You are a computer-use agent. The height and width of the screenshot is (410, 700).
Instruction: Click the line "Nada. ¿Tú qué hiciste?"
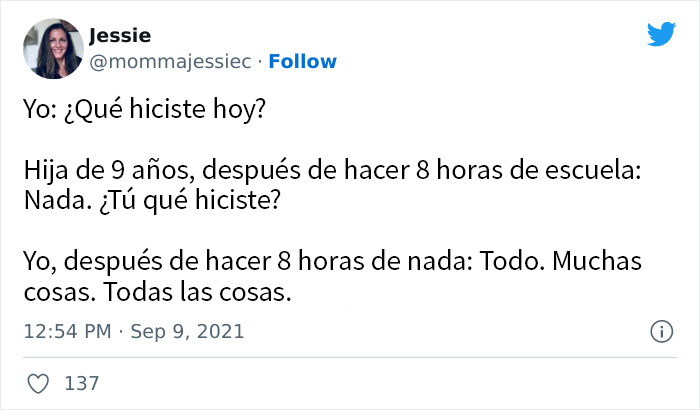(151, 200)
